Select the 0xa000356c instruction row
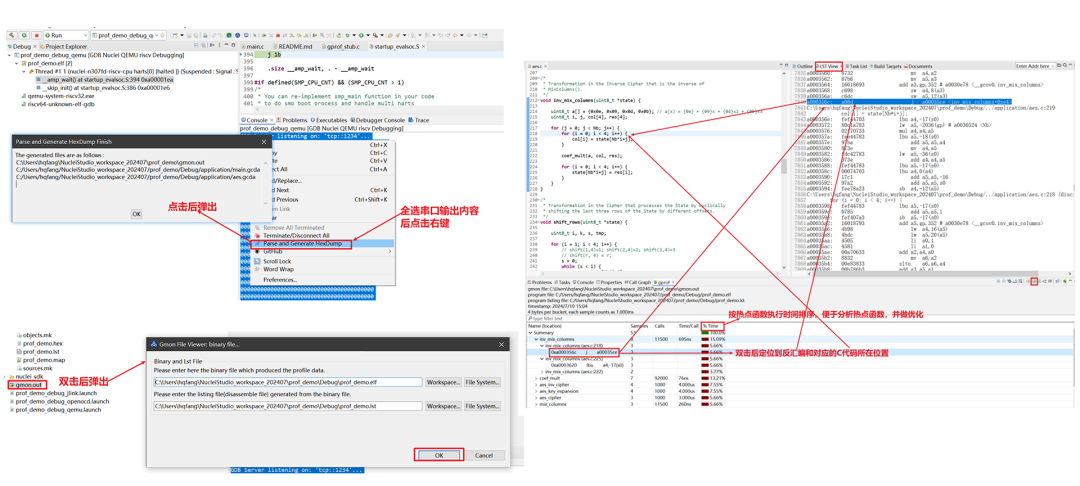Screen dimensions: 1080x486 587,352
